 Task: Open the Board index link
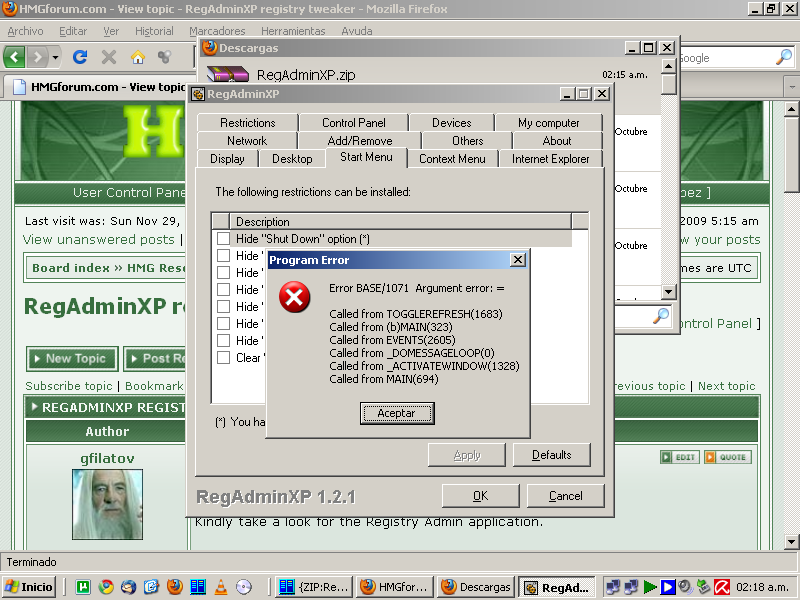coord(71,268)
